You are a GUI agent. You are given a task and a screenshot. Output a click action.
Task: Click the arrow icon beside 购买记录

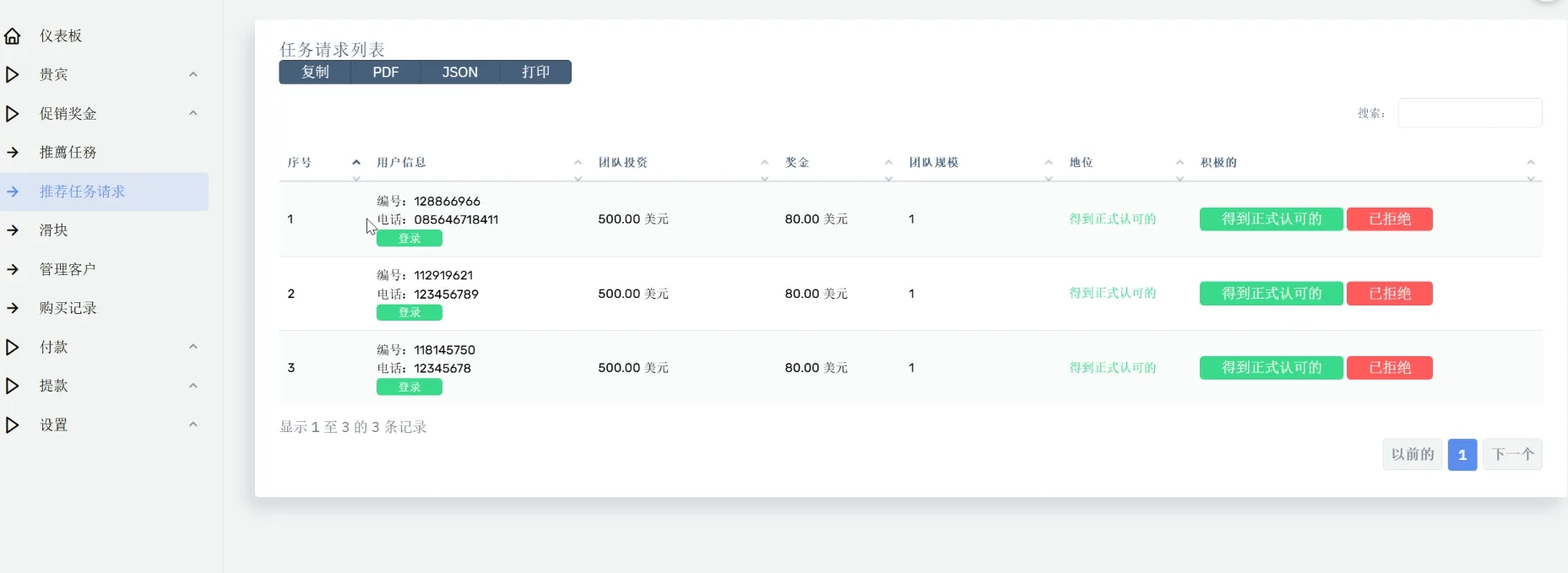pos(13,308)
